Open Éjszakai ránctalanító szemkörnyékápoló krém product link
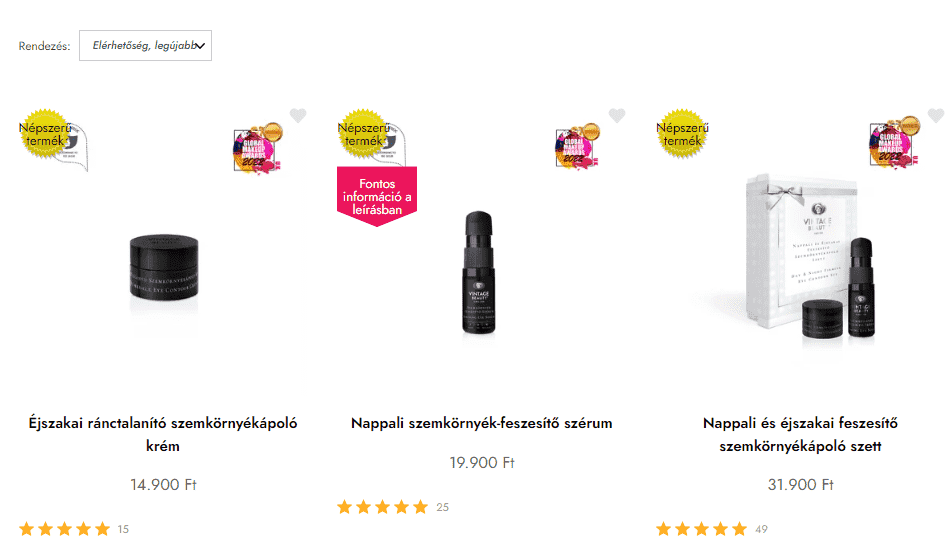This screenshot has height=545, width=947. tap(163, 434)
